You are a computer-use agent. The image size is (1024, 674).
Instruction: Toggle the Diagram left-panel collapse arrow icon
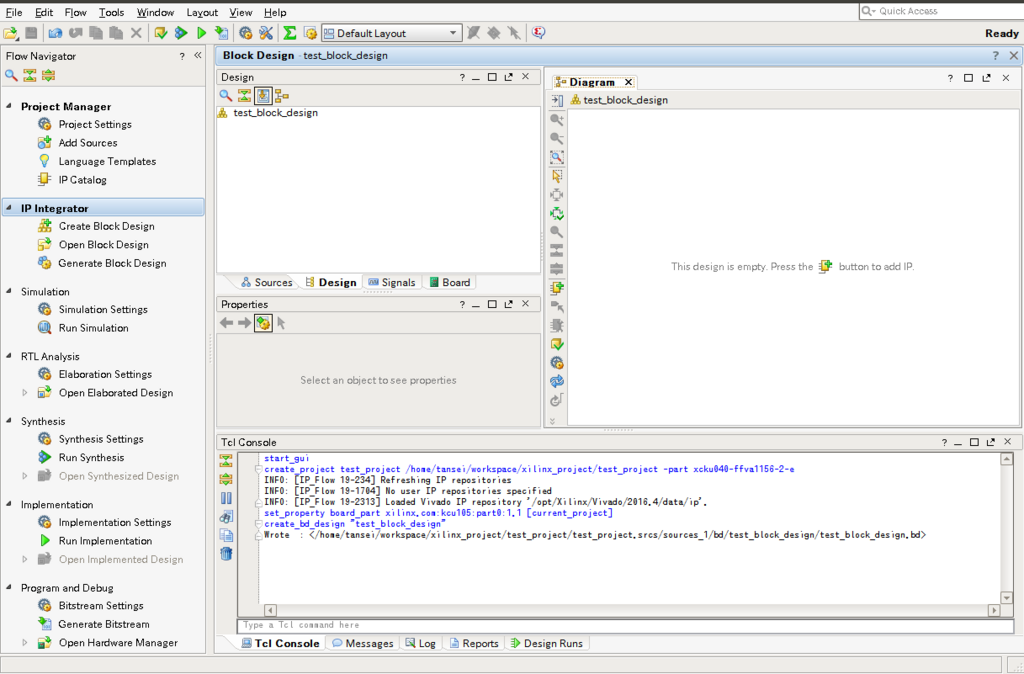click(x=556, y=100)
